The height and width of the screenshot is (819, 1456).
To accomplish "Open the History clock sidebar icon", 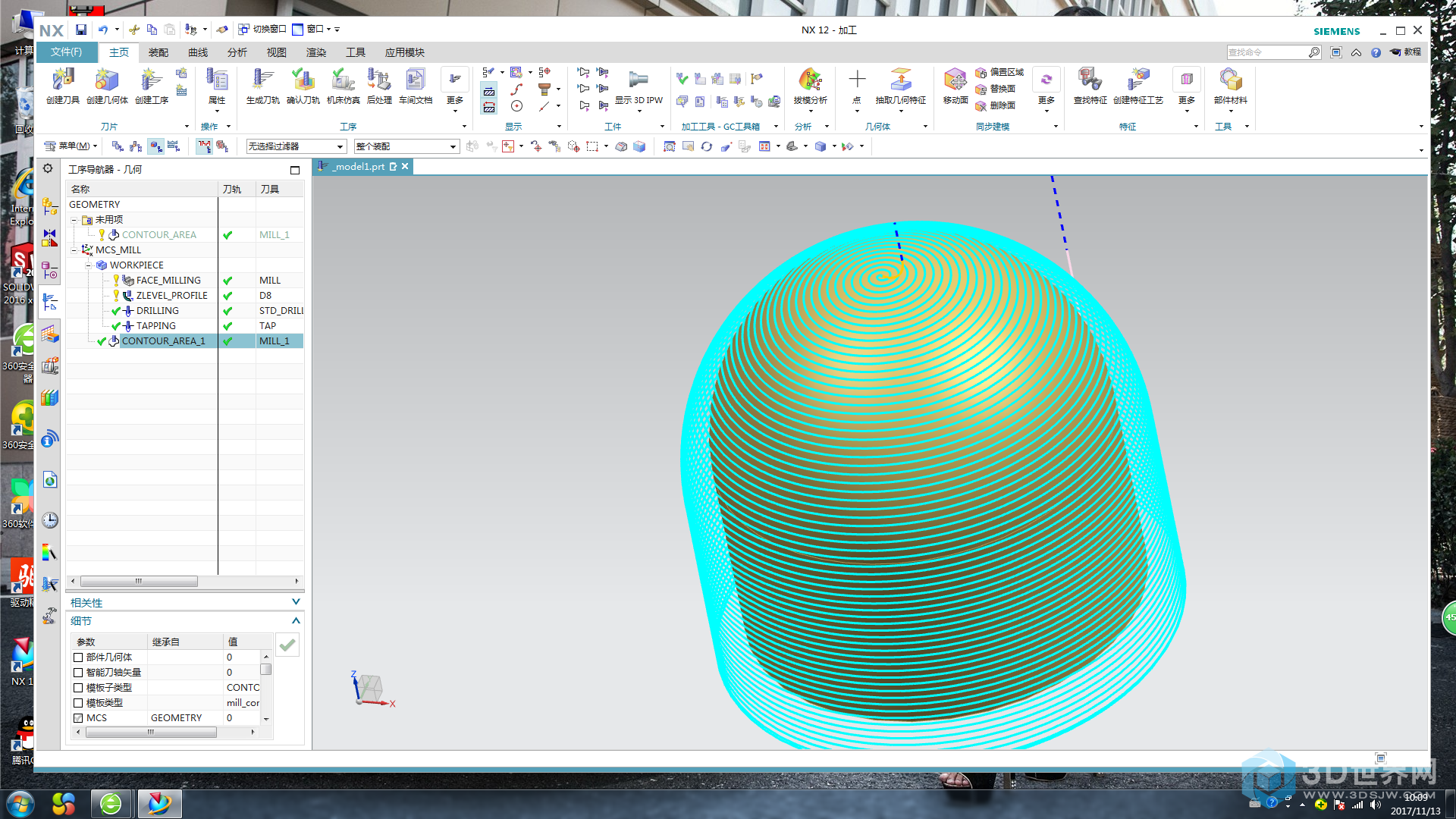I will 50,520.
